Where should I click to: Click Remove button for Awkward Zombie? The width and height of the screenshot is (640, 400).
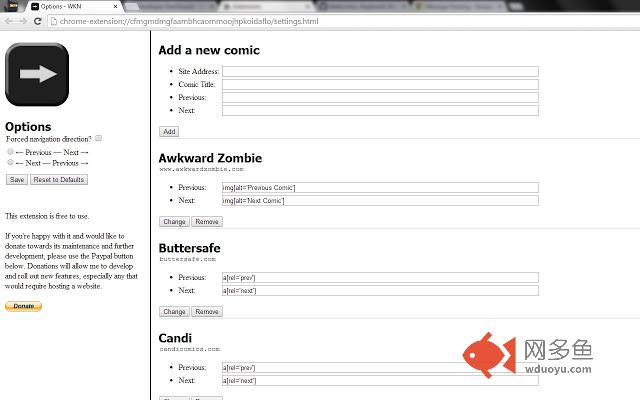click(x=207, y=222)
